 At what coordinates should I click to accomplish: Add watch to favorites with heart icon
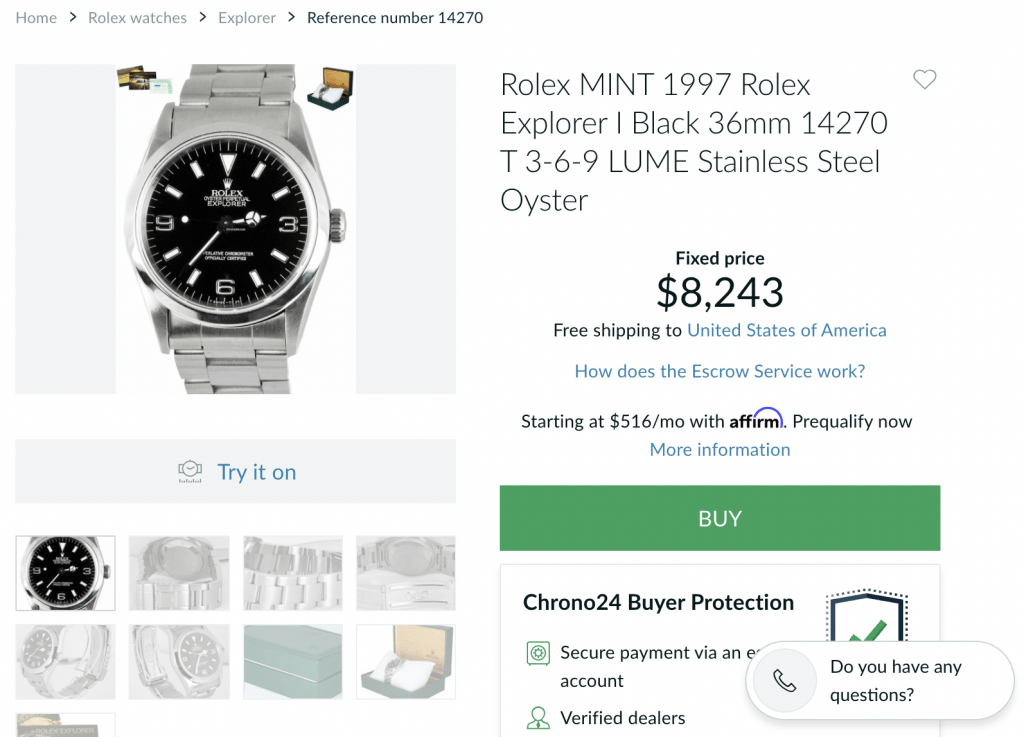coord(925,80)
